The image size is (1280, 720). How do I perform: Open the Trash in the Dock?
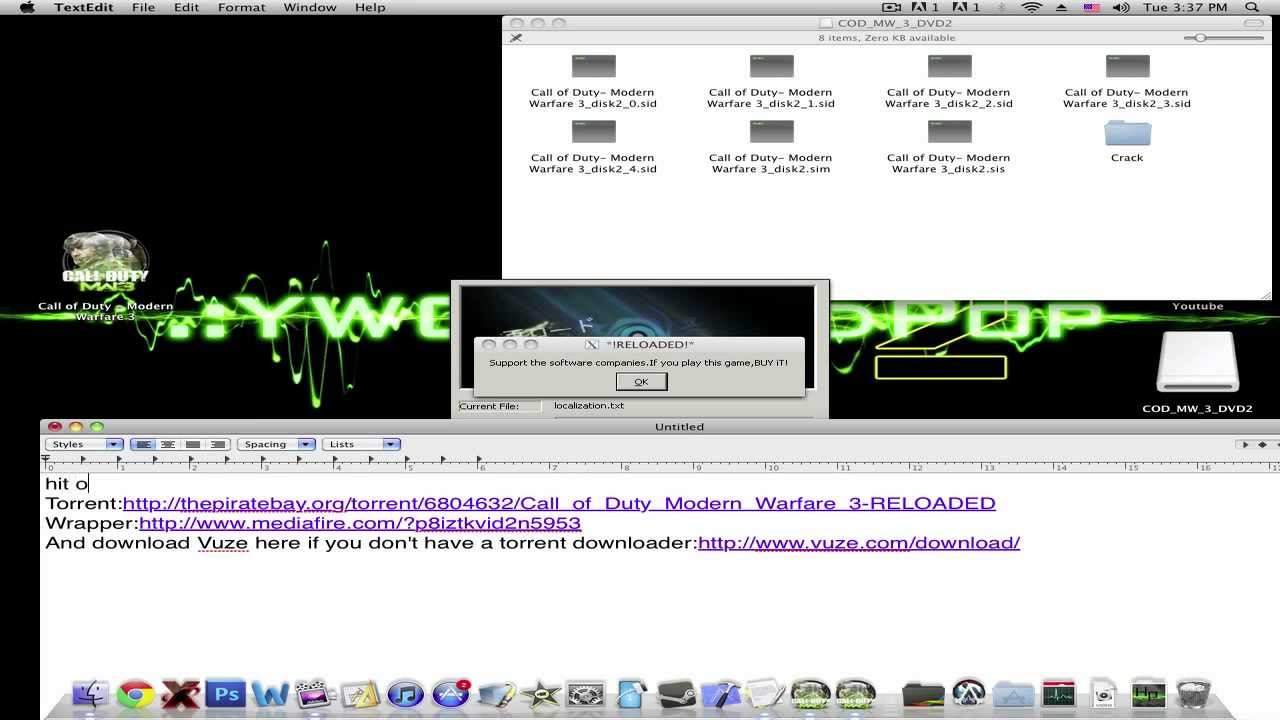(x=1193, y=694)
